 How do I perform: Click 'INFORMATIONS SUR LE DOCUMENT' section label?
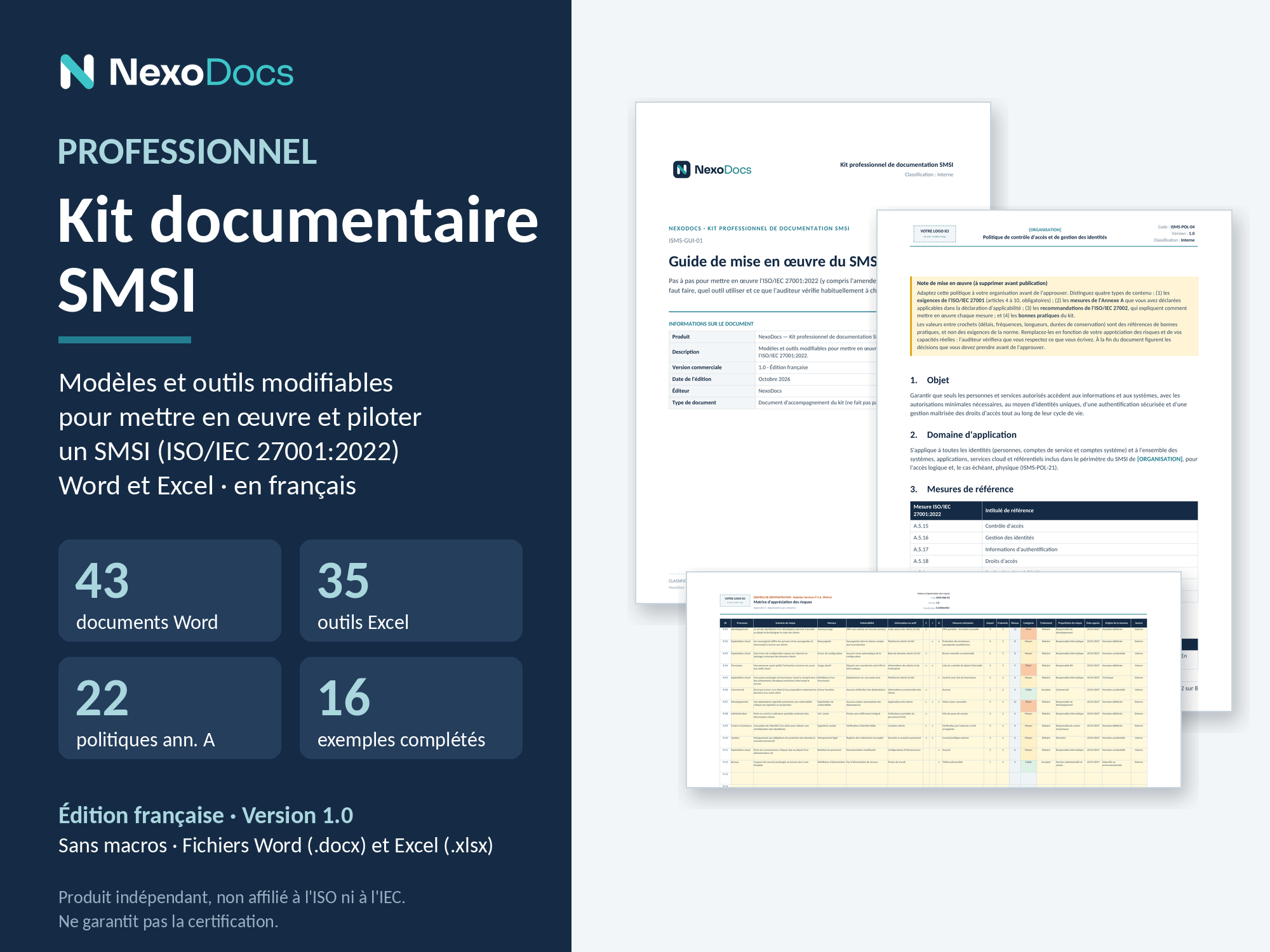[x=711, y=324]
